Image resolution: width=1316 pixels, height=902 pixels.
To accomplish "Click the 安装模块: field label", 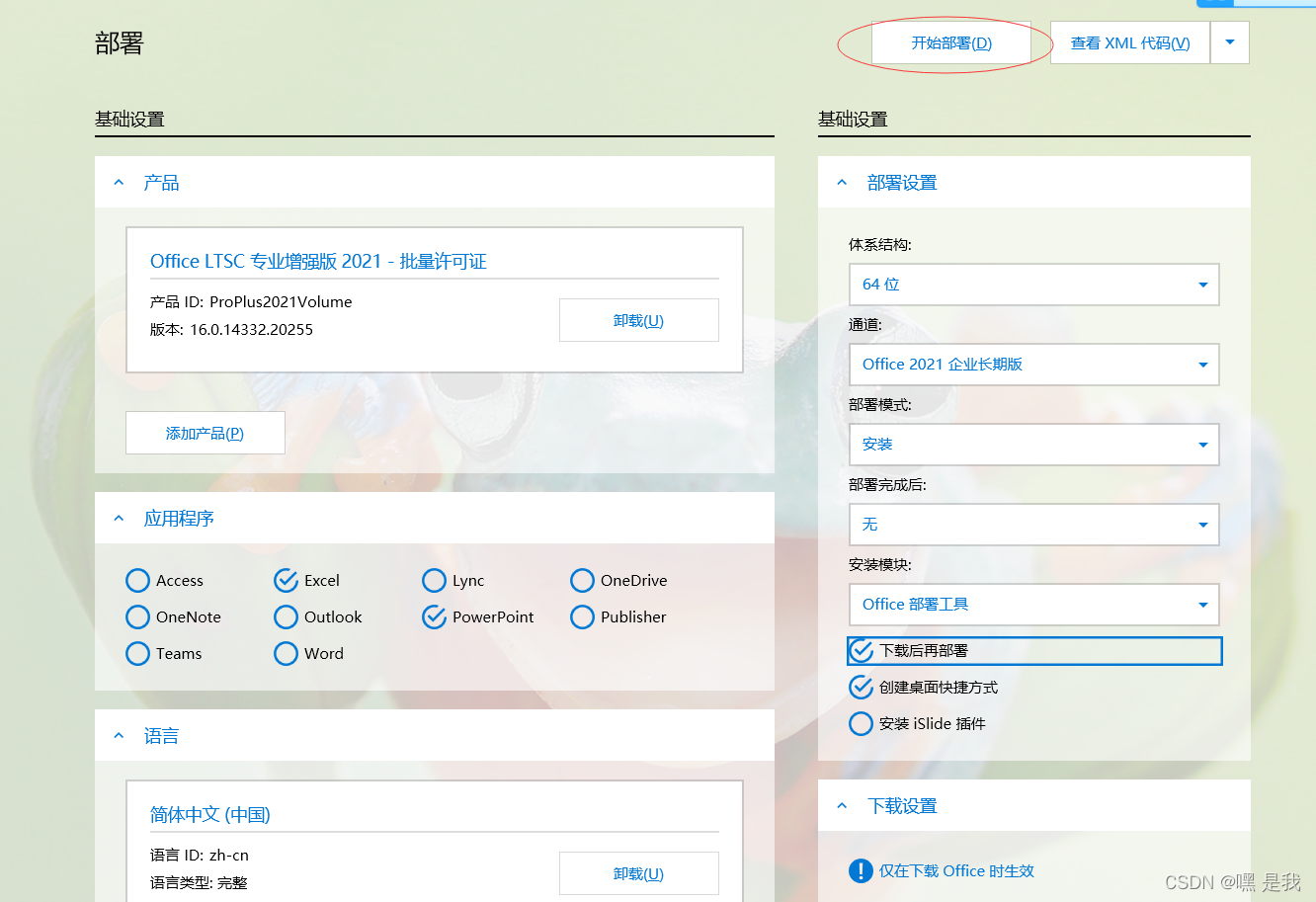I will (x=880, y=565).
